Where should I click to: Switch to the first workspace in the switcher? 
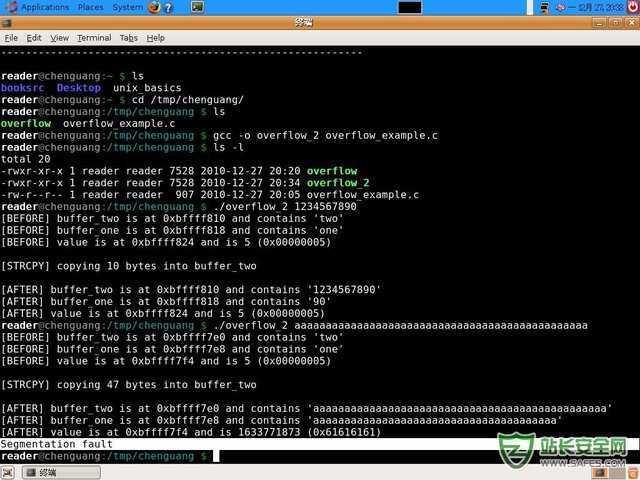[x=599, y=473]
